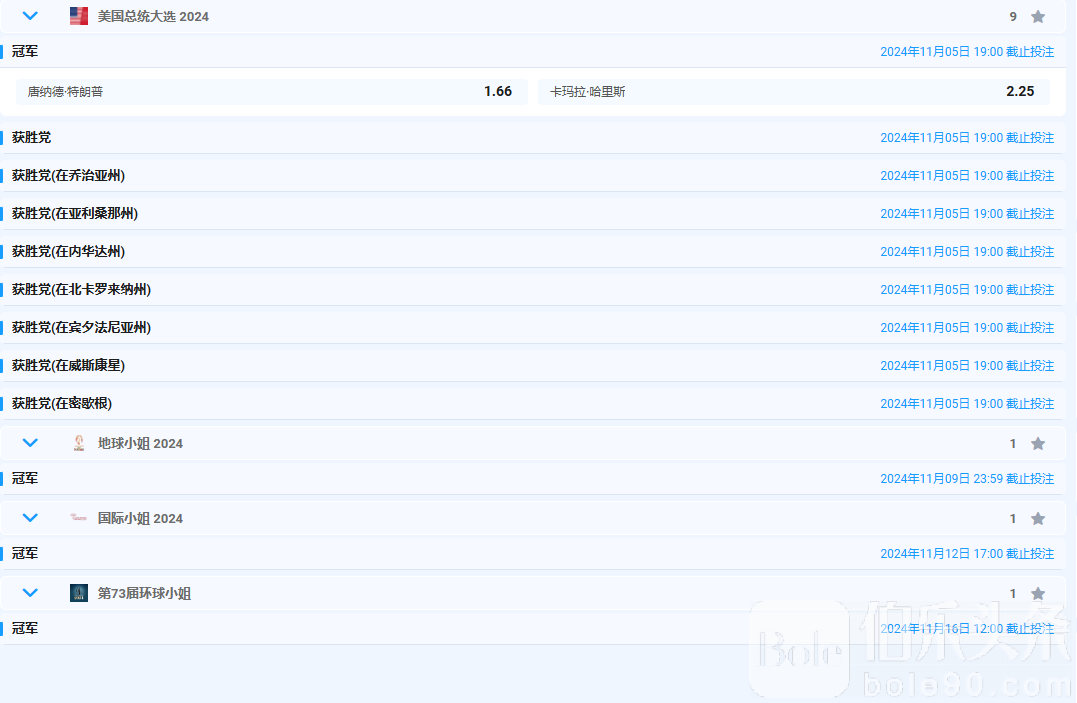The width and height of the screenshot is (1077, 703).
Task: Open 冠军 market under 美国总统大选 2024
Action: 533,52
